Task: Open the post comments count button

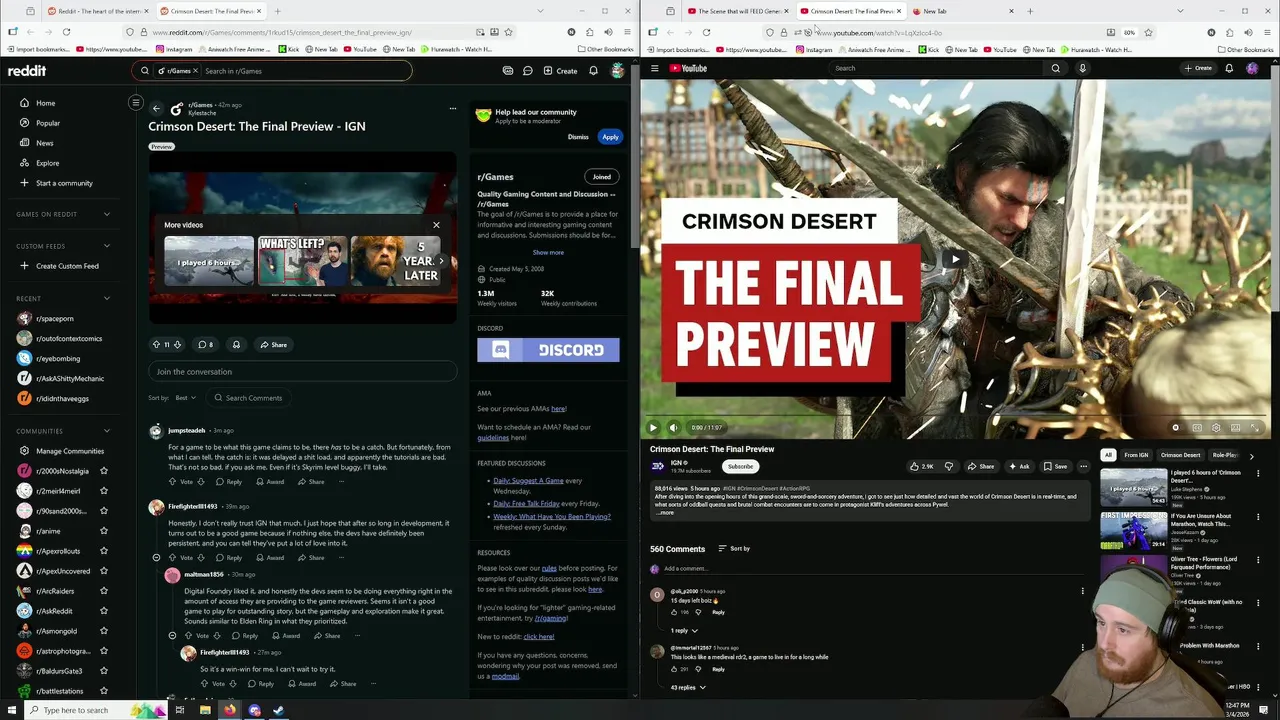Action: 206,345
